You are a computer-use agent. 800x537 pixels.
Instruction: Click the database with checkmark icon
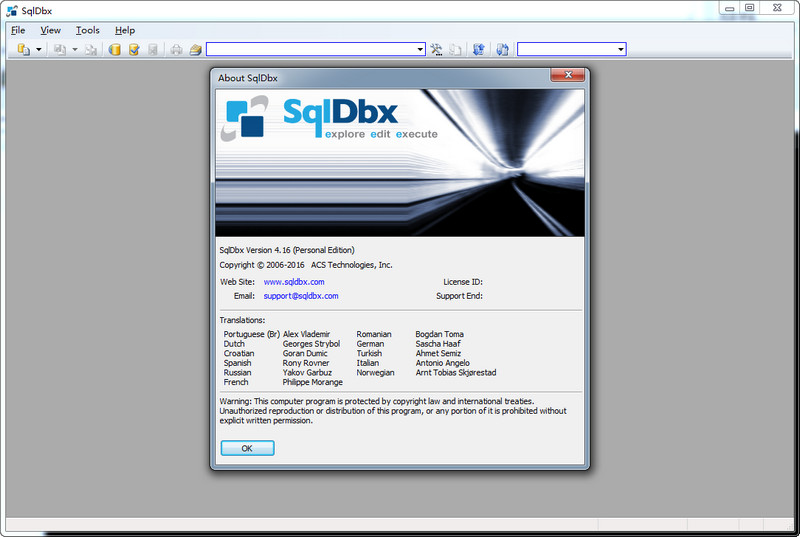point(134,49)
